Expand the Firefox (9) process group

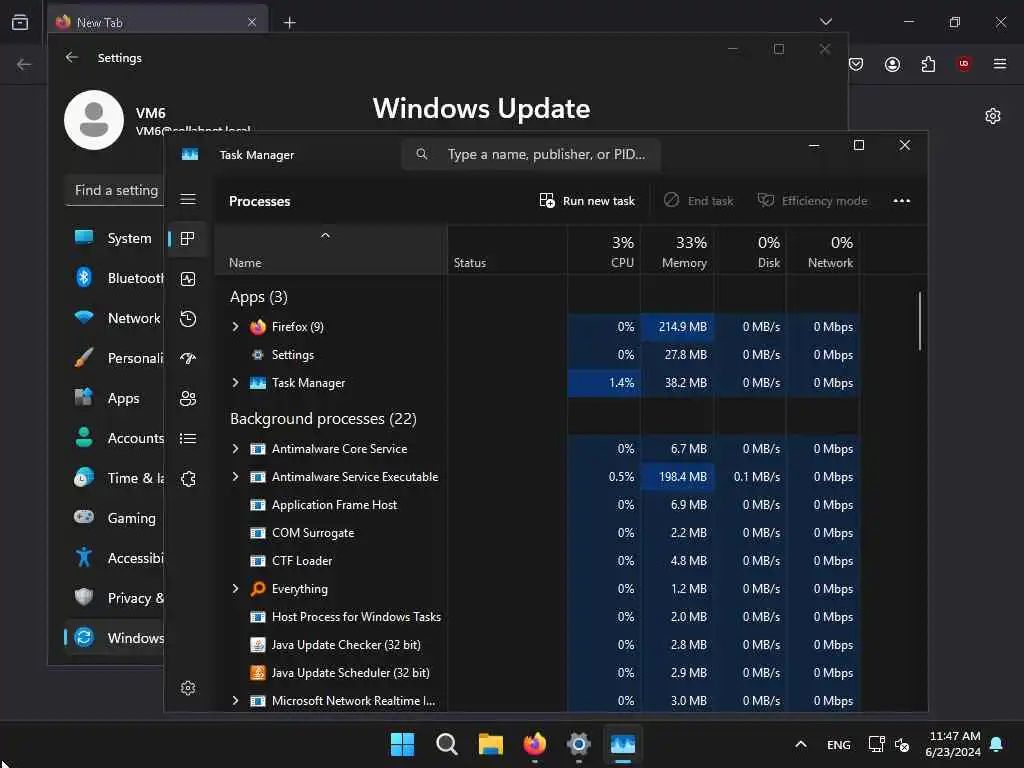tap(236, 327)
